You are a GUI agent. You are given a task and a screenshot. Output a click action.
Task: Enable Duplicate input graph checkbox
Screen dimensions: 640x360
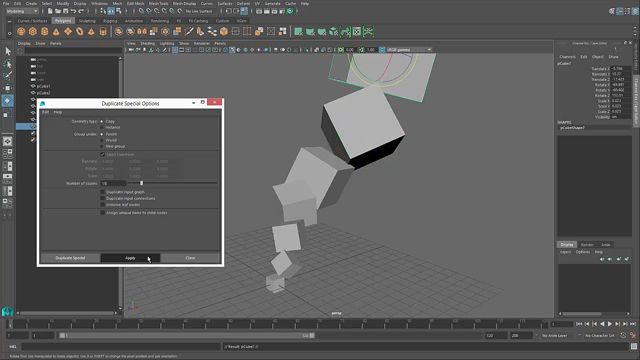click(102, 192)
